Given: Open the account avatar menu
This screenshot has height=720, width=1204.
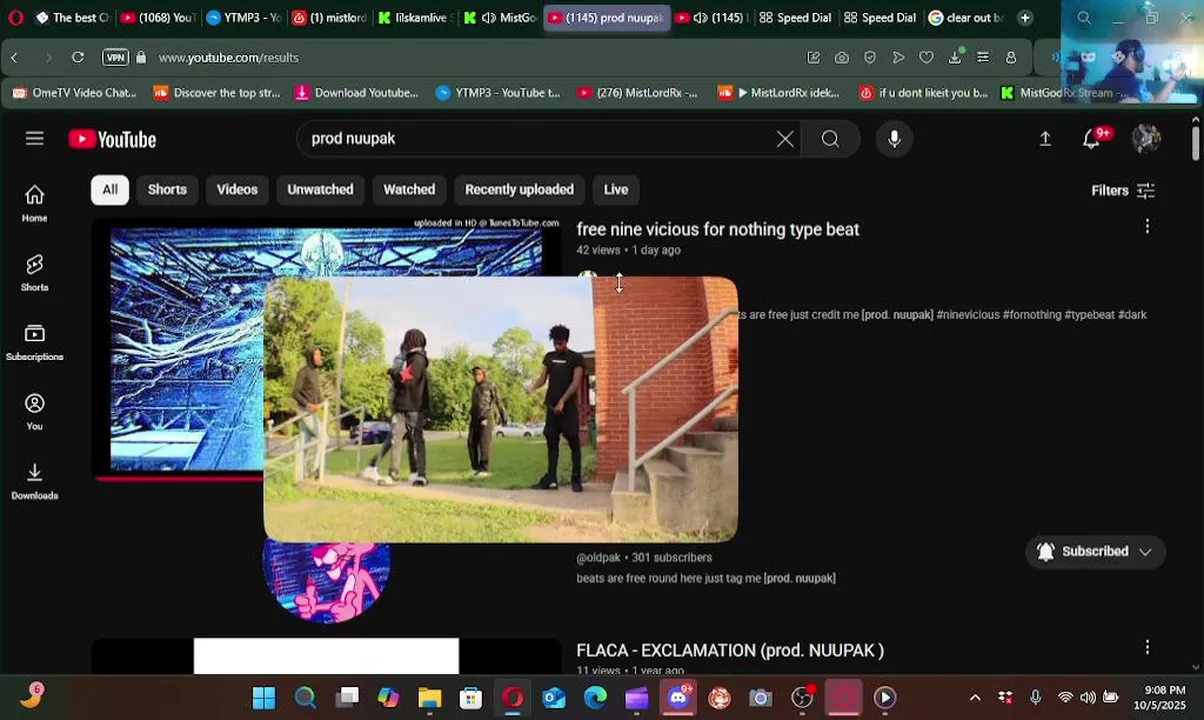Looking at the screenshot, I should [x=1146, y=139].
